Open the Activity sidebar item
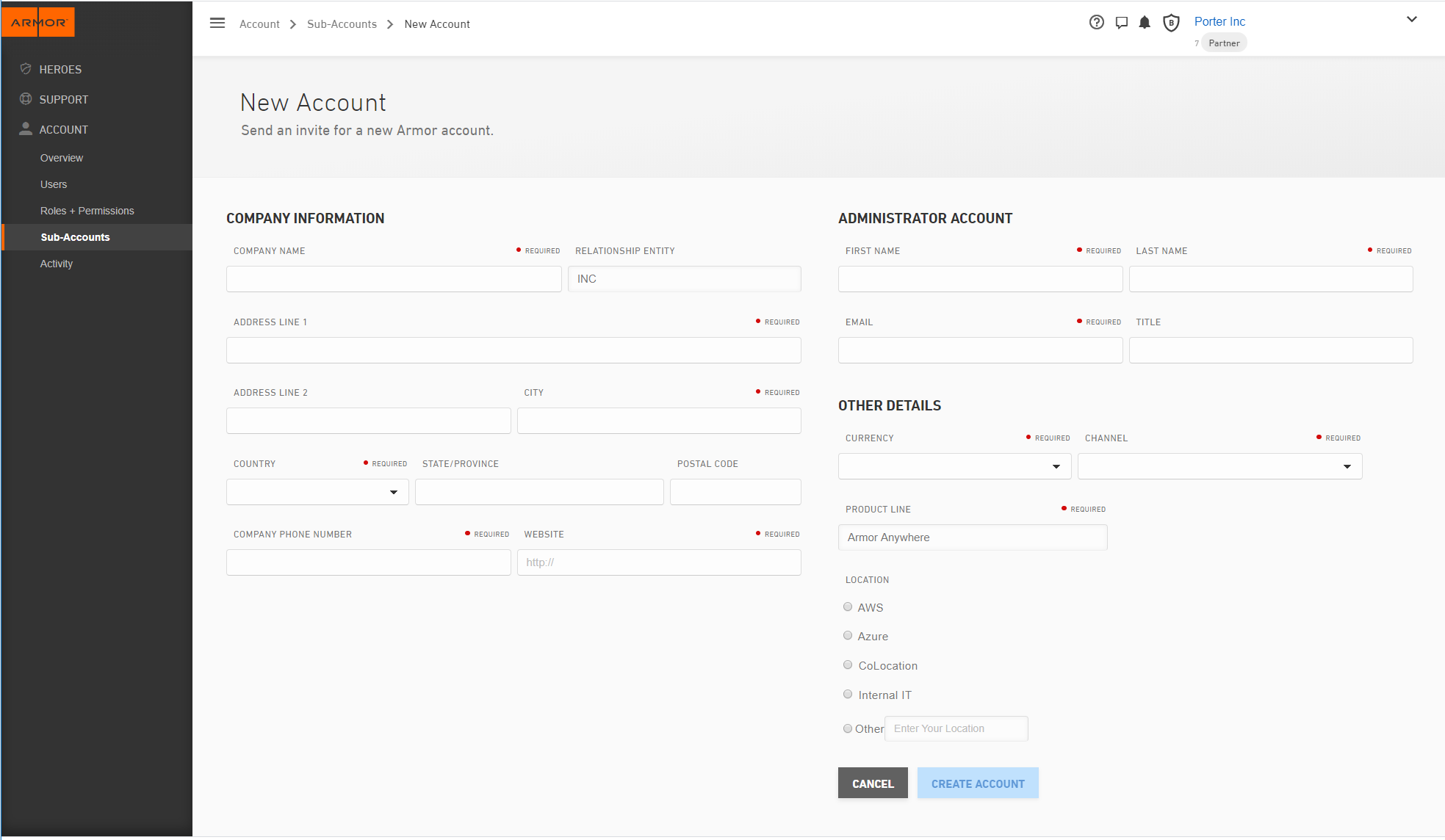1445x840 pixels. (x=57, y=264)
